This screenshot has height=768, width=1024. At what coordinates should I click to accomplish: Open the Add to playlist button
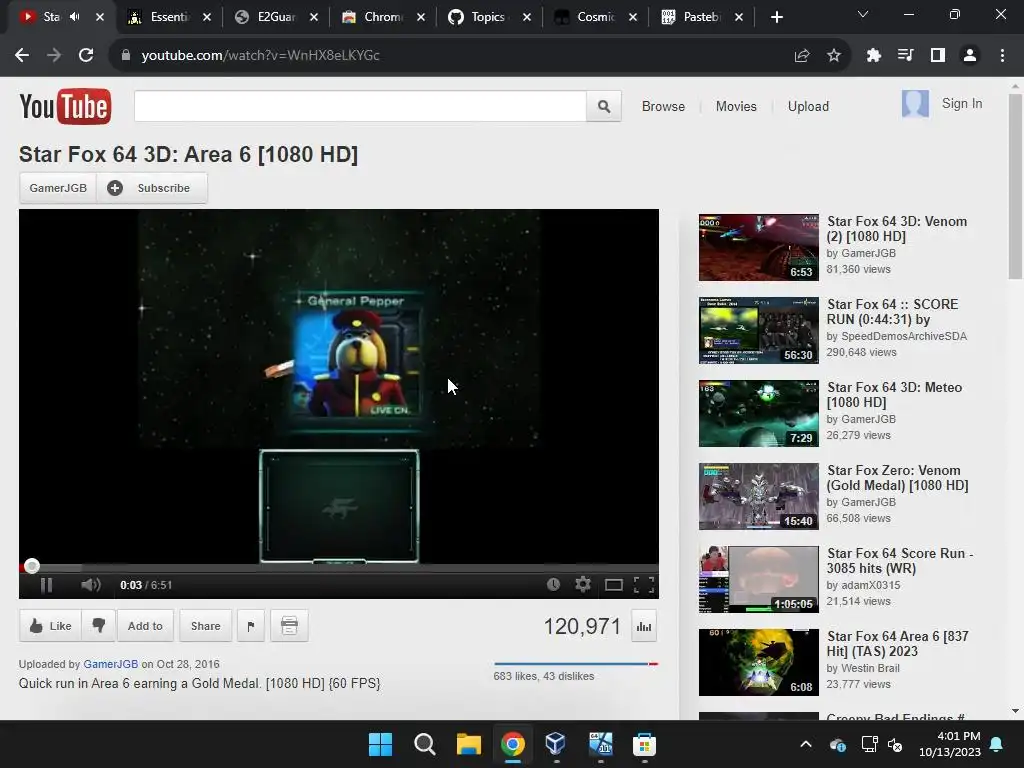pyautogui.click(x=145, y=626)
